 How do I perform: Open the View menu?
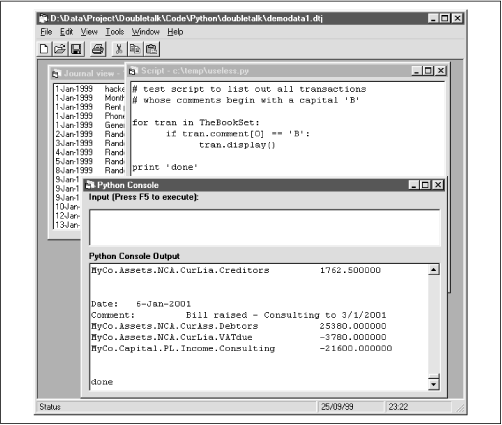click(89, 32)
